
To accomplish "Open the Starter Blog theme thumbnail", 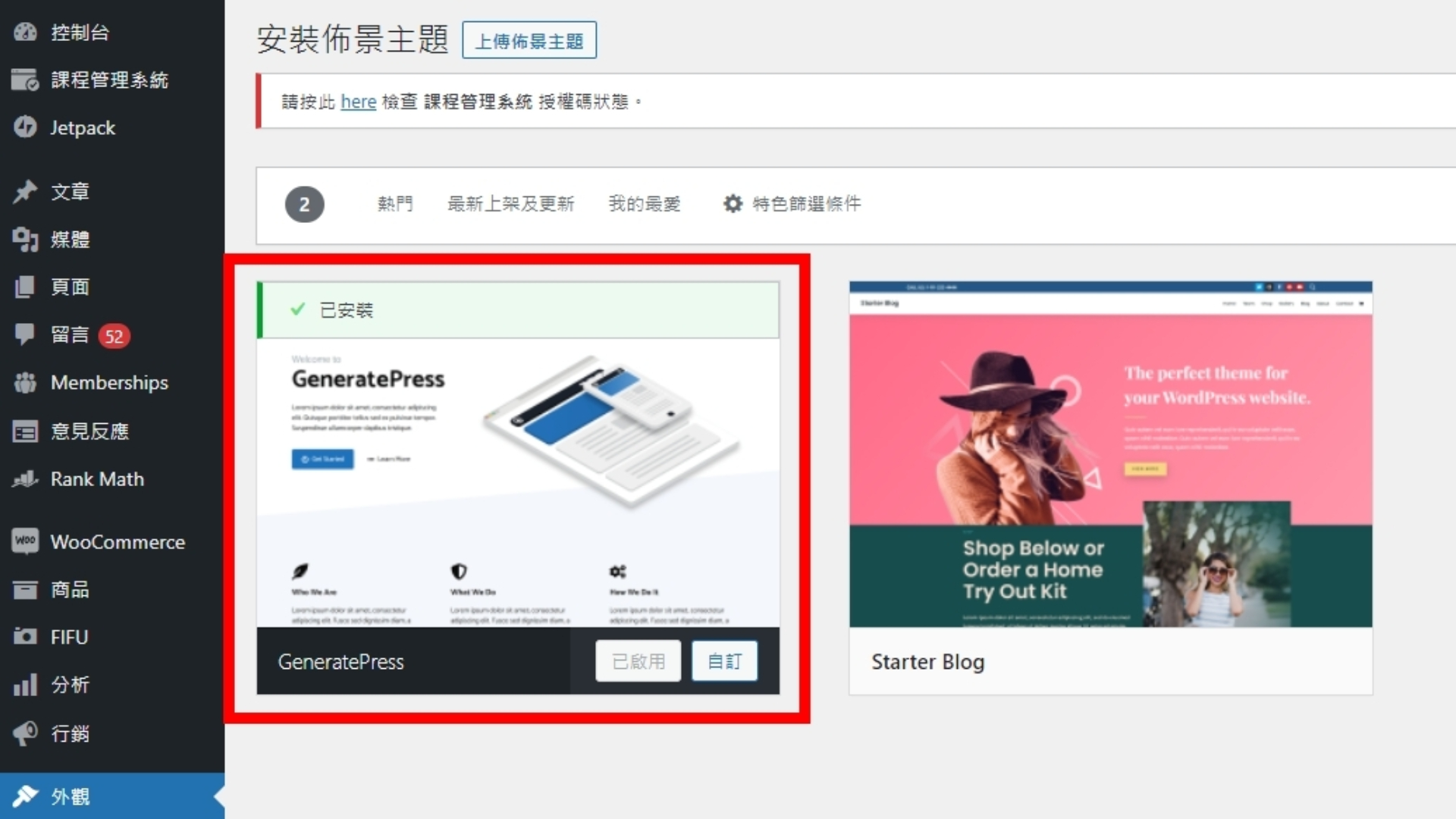I will [1111, 454].
